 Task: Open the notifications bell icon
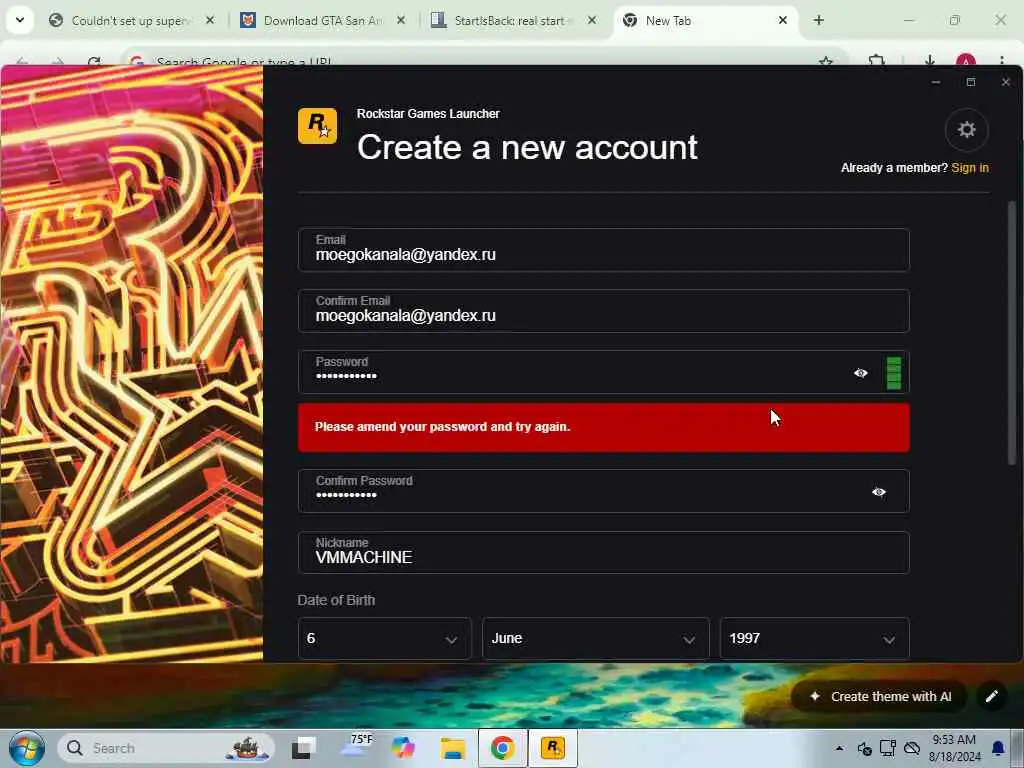[999, 748]
